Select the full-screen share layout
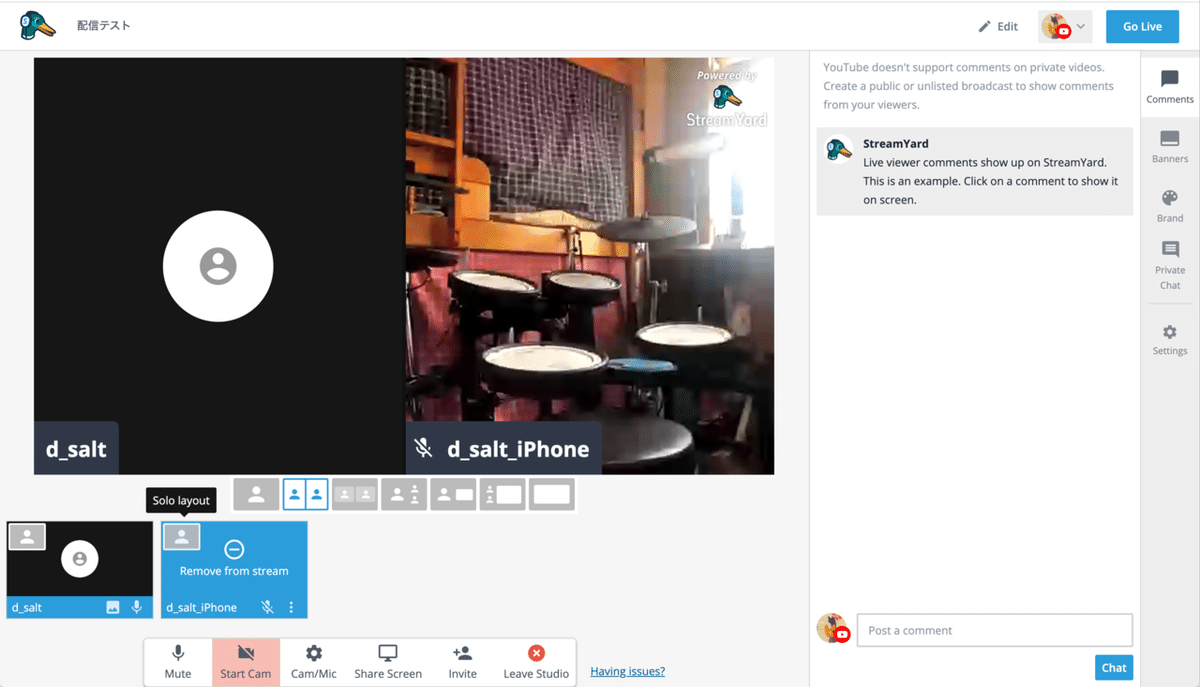The height and width of the screenshot is (687, 1200). pyautogui.click(x=551, y=494)
